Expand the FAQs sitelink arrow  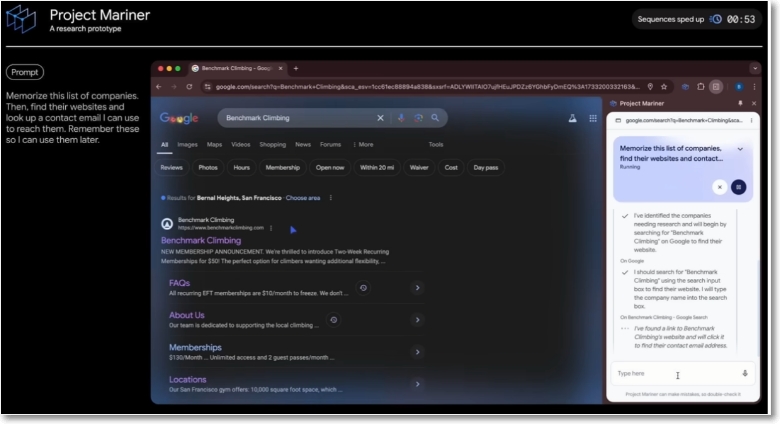tap(417, 288)
